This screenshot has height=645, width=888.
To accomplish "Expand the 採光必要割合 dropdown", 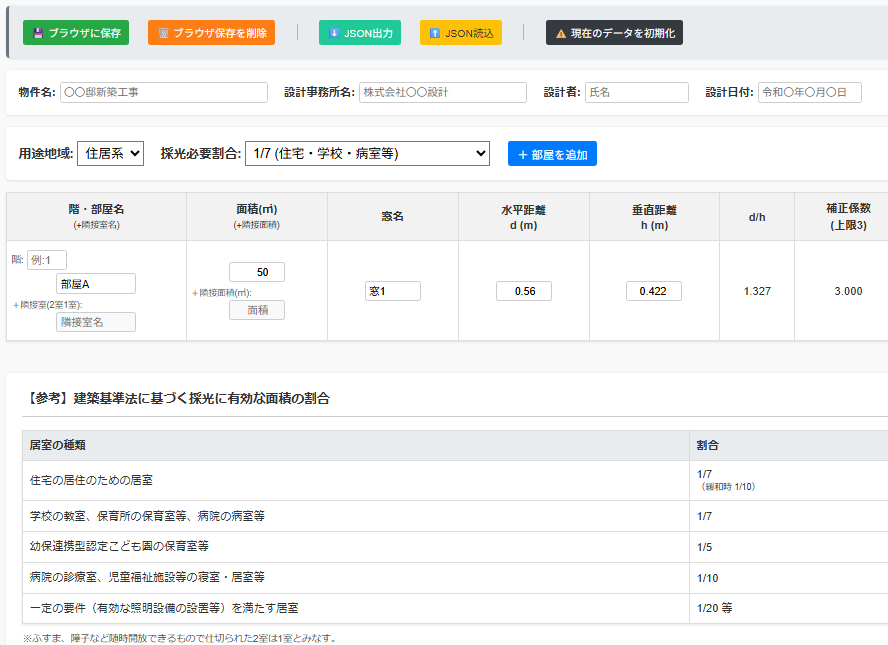I will pos(367,153).
